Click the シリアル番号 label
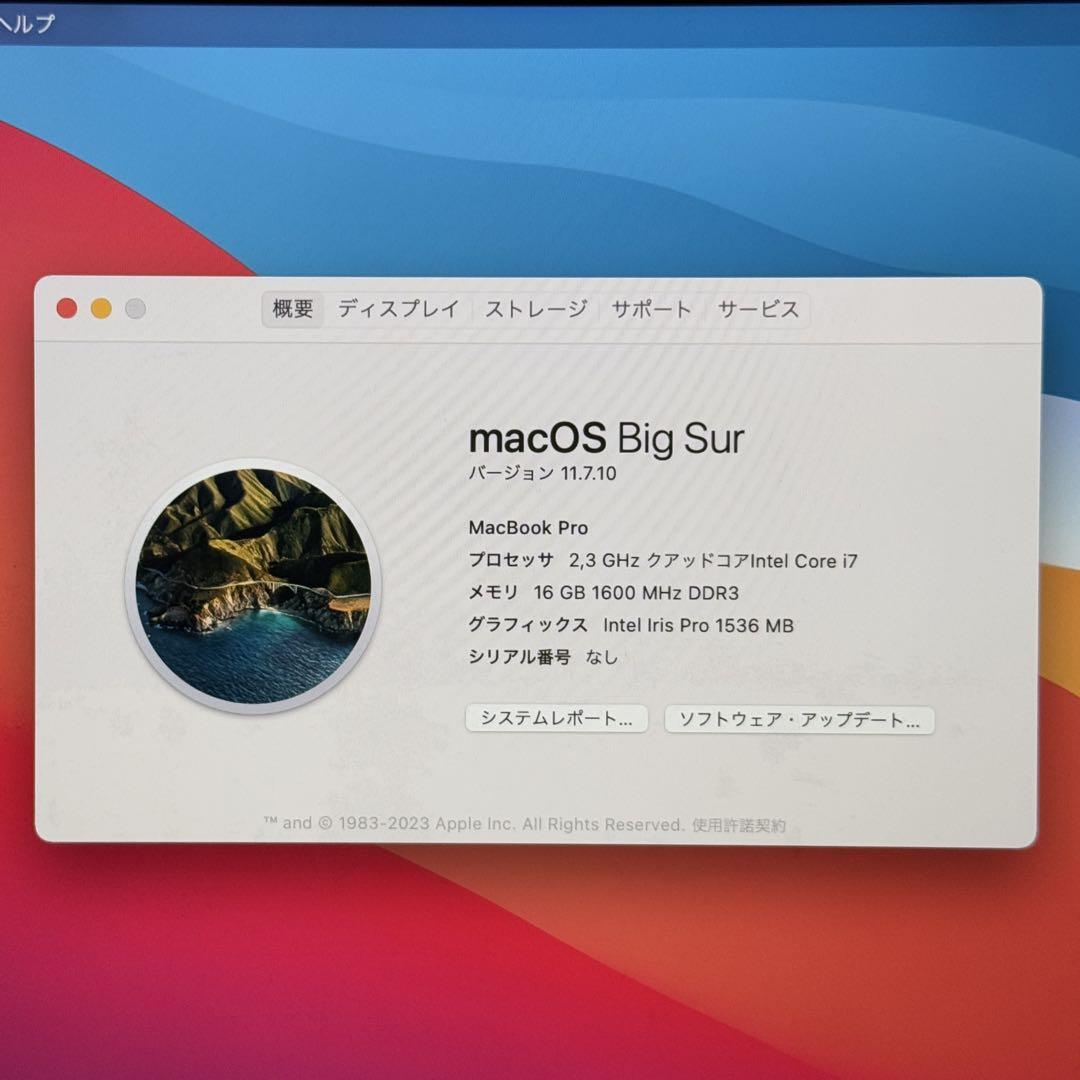 tap(519, 657)
